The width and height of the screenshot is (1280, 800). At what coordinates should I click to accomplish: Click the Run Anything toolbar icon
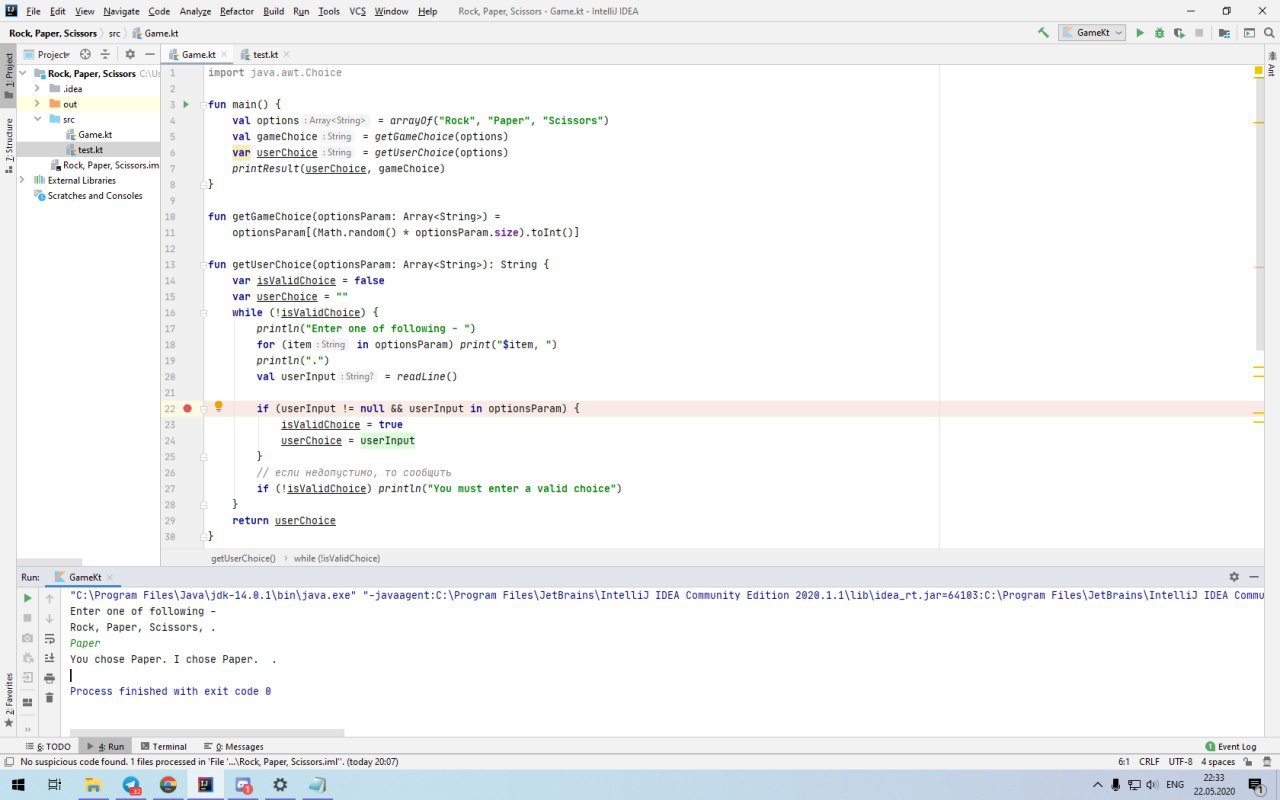pos(1247,33)
